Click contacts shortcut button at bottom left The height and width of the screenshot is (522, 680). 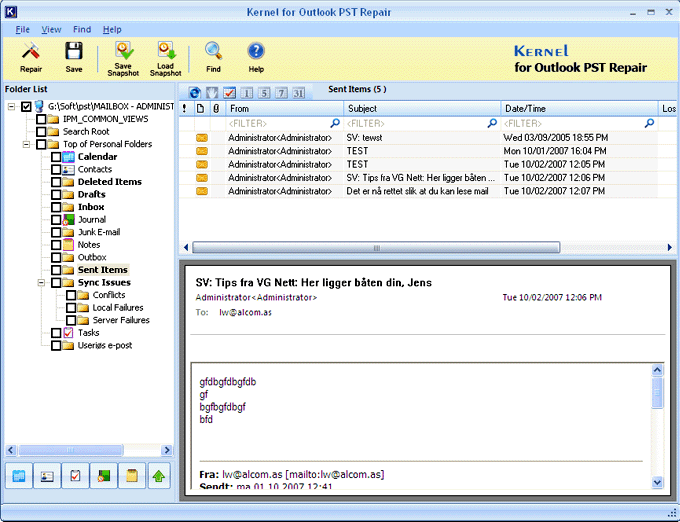coord(47,476)
